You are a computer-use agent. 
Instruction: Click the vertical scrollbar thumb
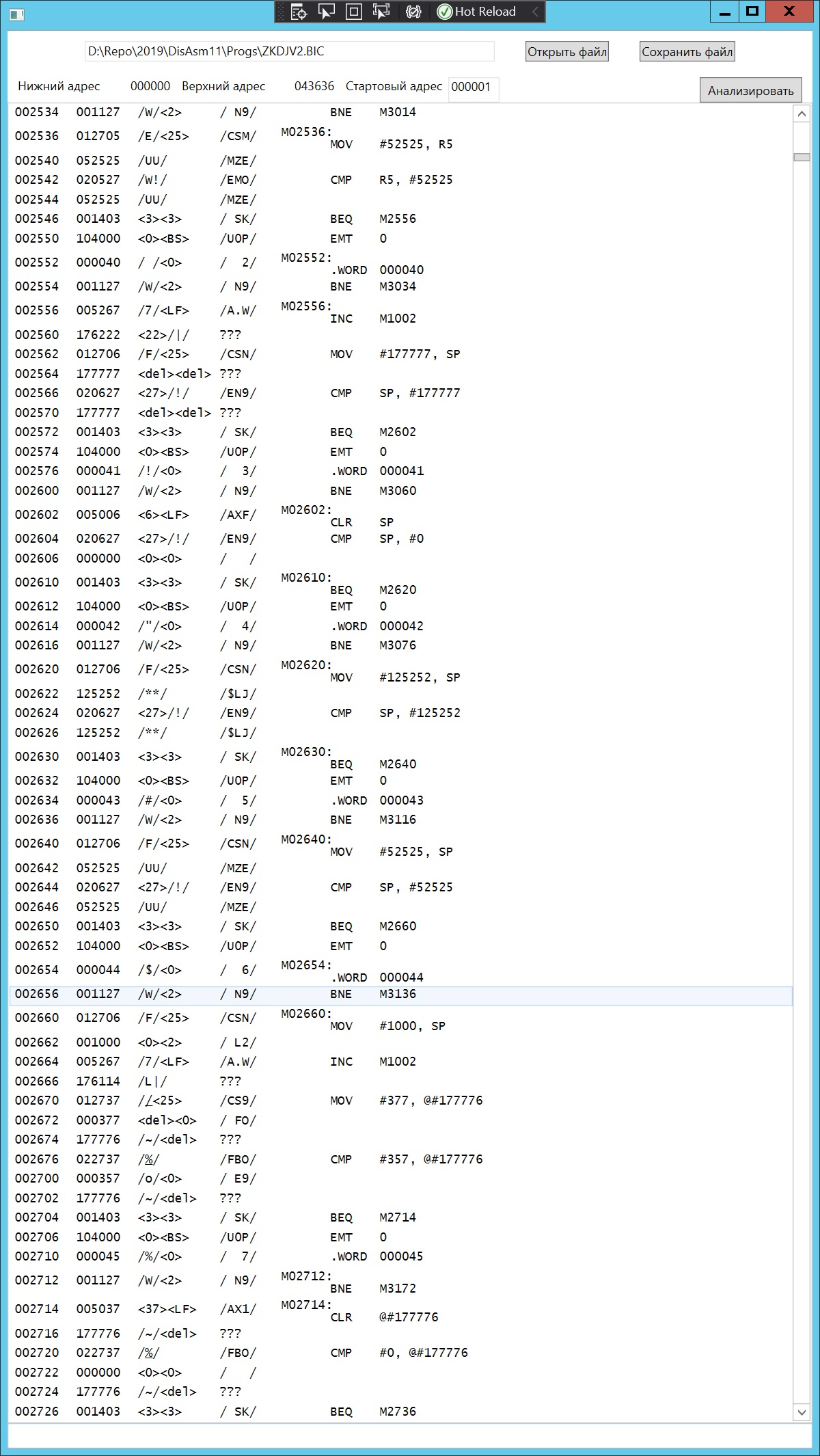click(x=802, y=157)
